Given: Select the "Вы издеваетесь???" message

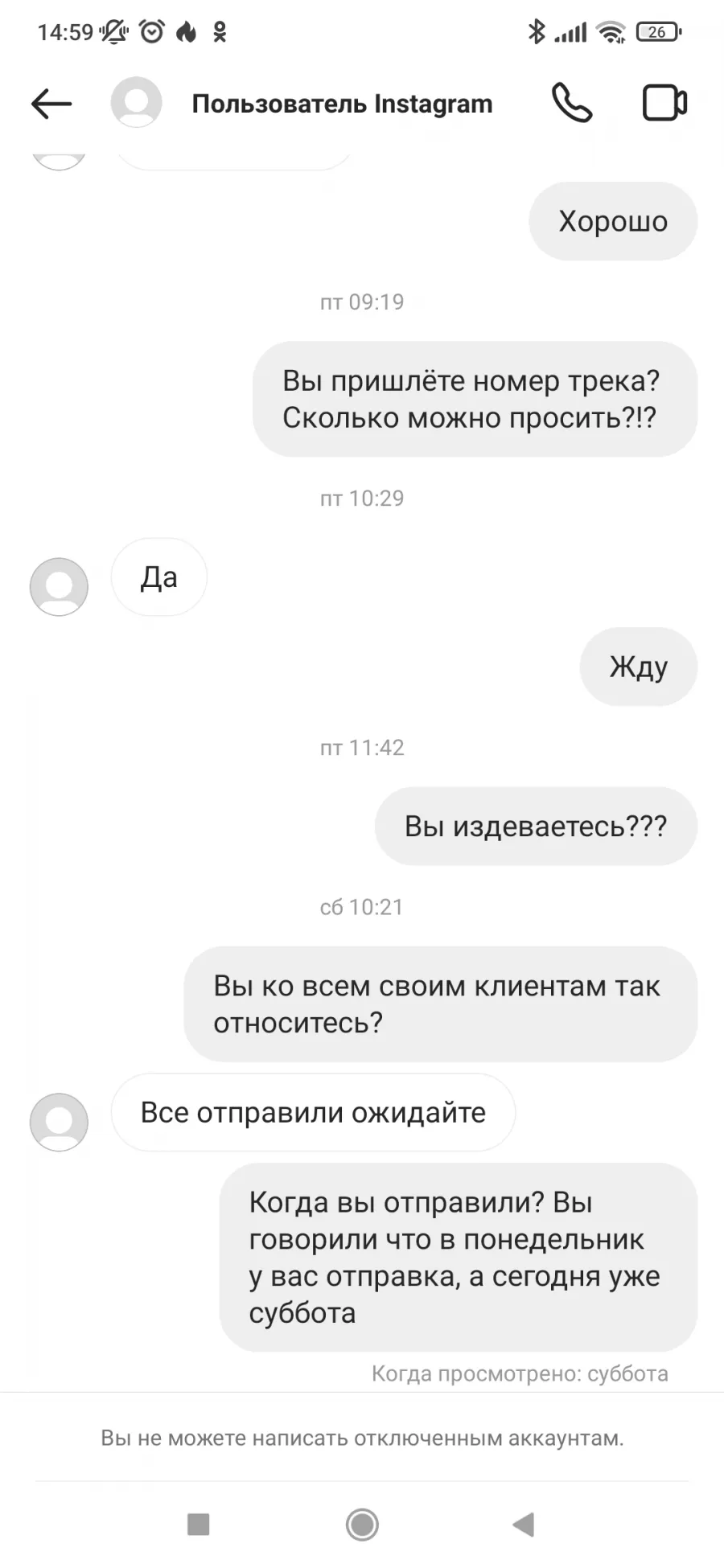Looking at the screenshot, I should pos(536,826).
